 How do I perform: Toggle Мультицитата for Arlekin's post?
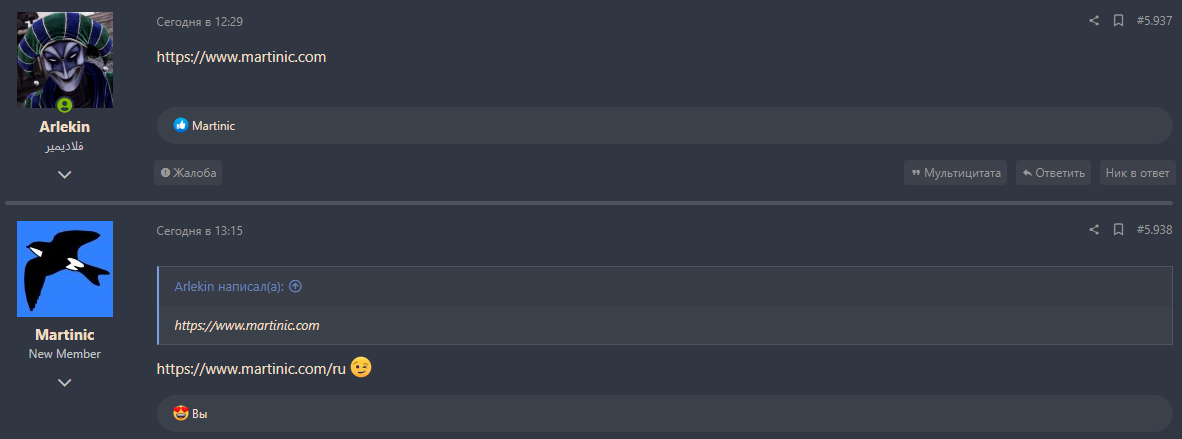pyautogui.click(x=955, y=173)
